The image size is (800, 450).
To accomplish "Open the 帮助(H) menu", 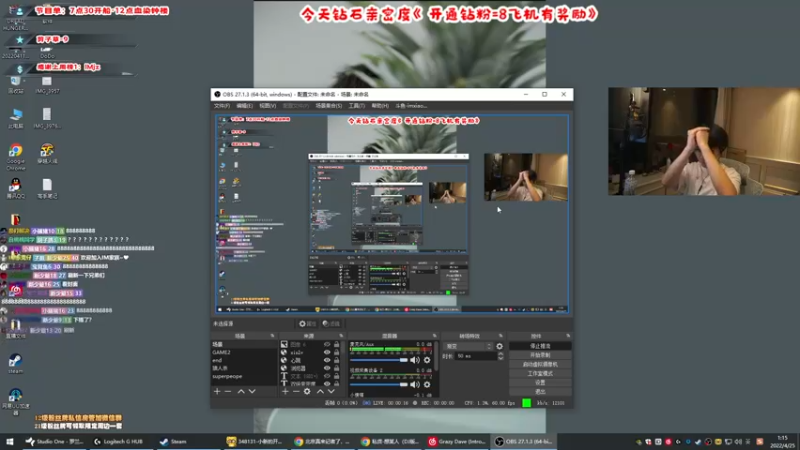I will [380, 106].
